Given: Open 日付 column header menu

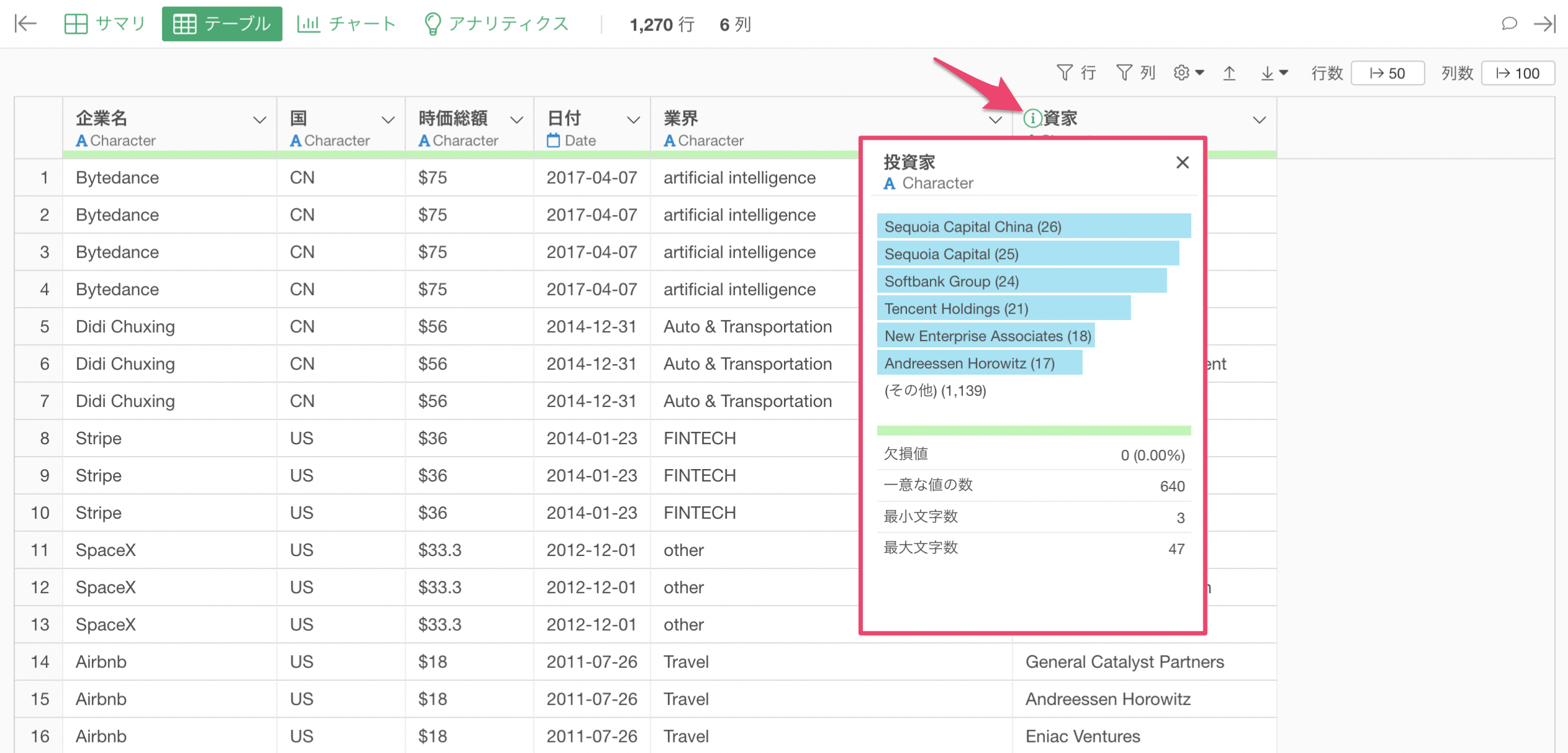Looking at the screenshot, I should (x=634, y=120).
